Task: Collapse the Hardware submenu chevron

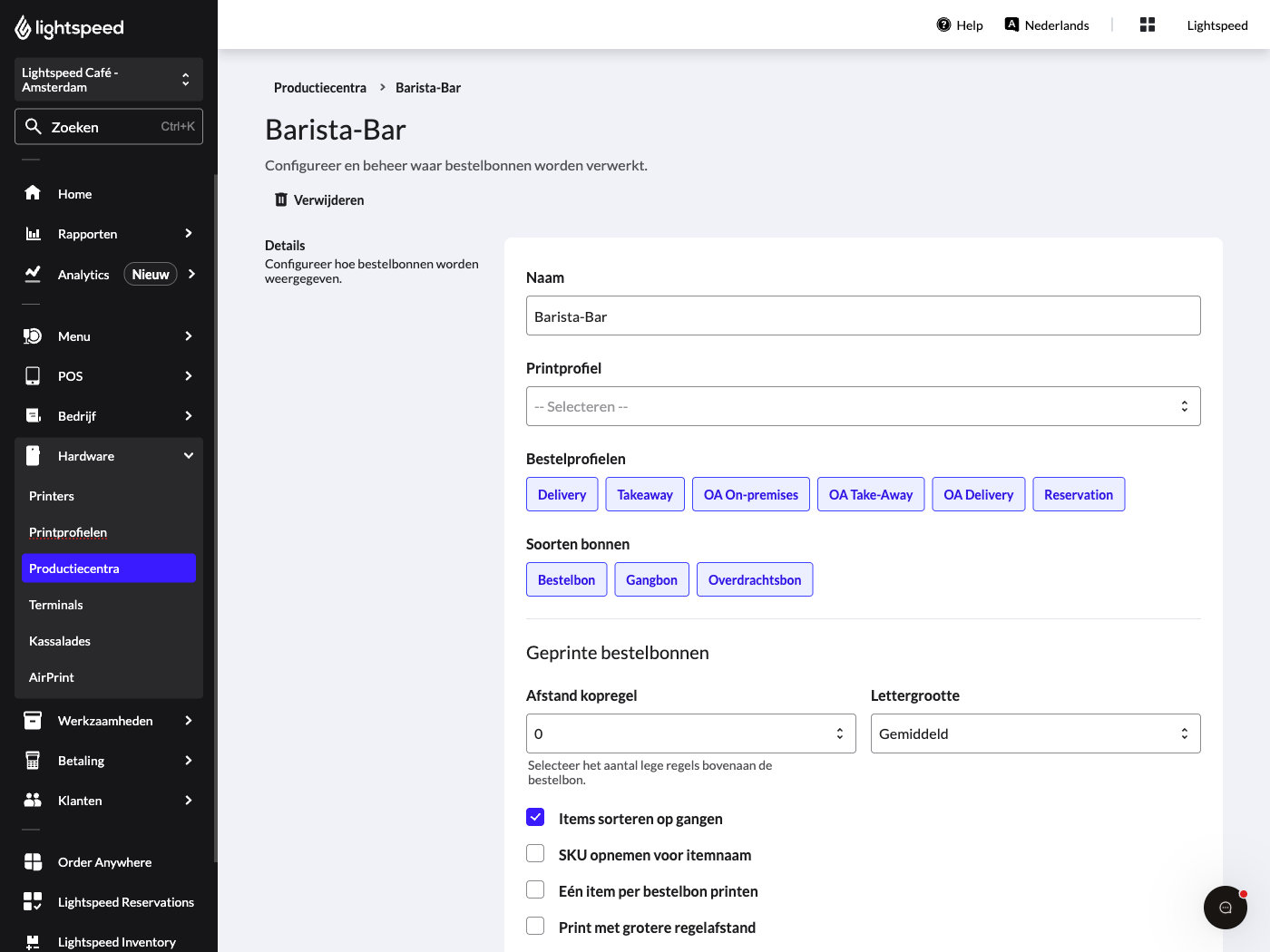Action: [x=189, y=455]
